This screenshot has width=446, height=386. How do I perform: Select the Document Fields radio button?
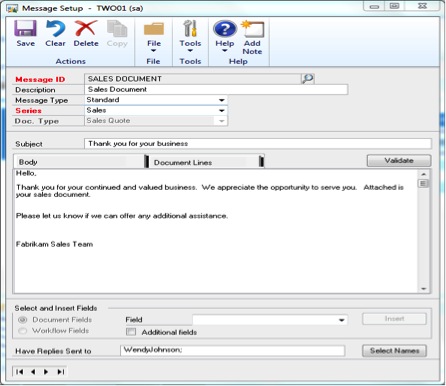tap(22, 320)
